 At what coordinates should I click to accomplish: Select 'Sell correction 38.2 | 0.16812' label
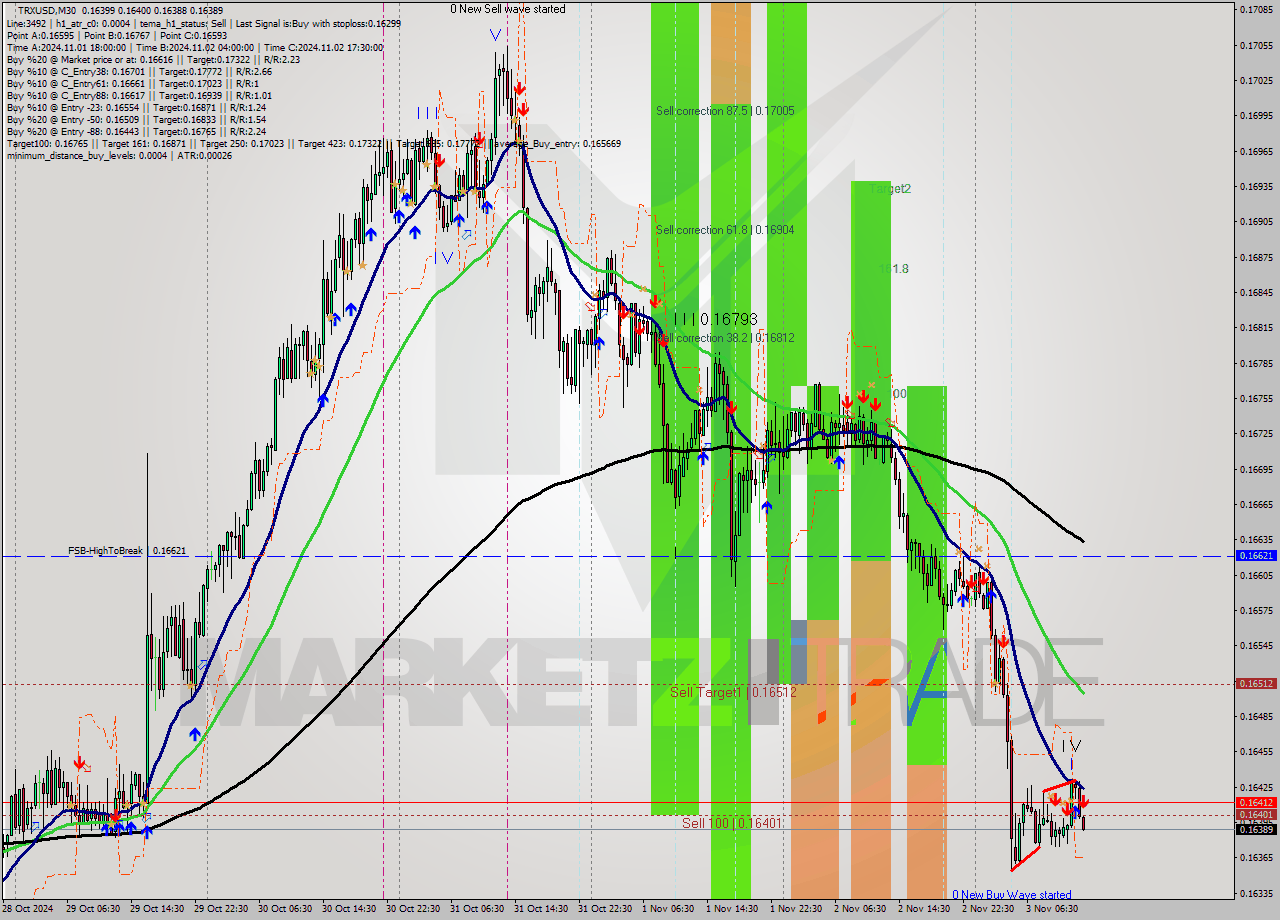click(x=727, y=338)
